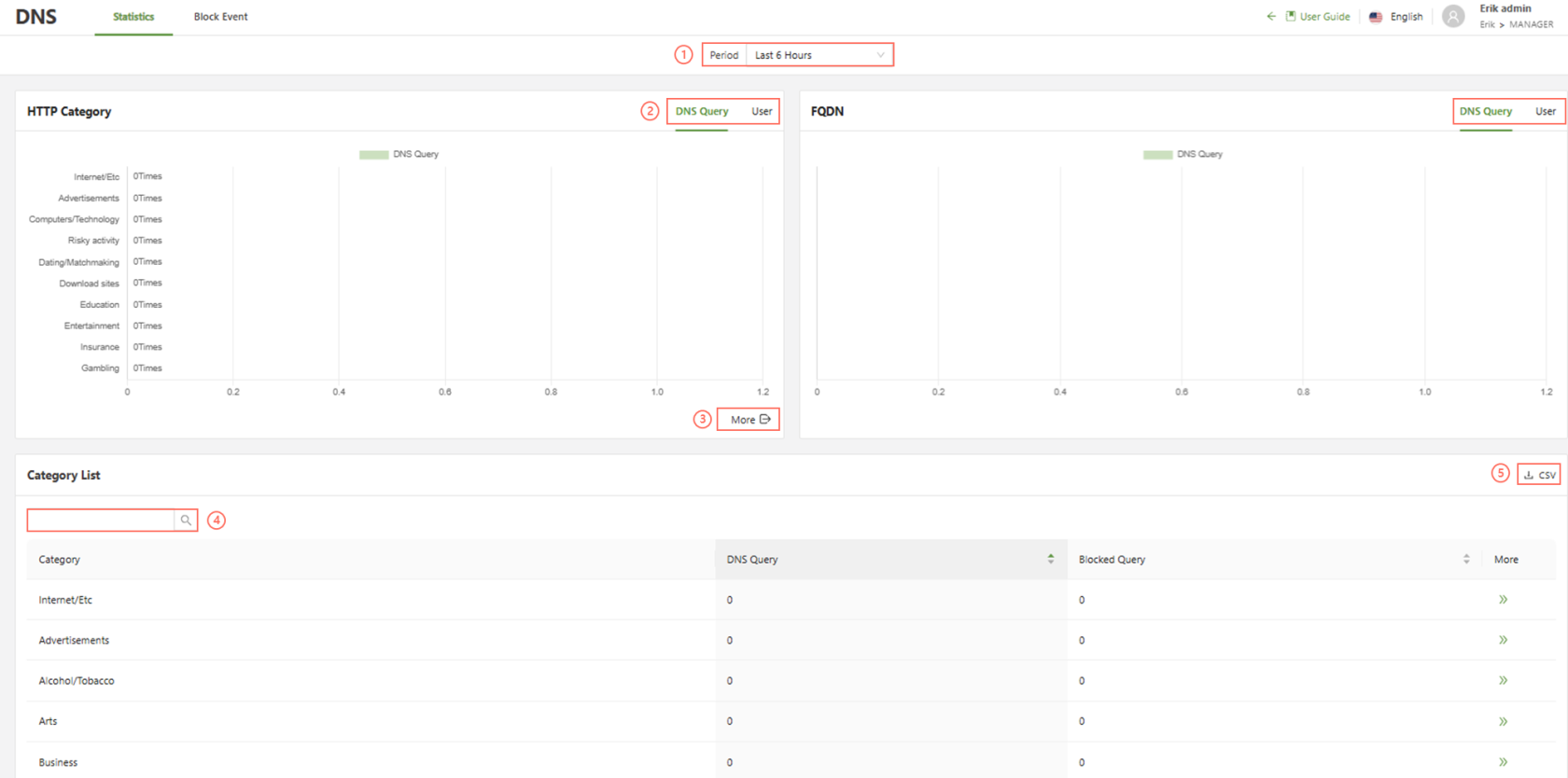Click the More button under HTTP Category chart

(749, 420)
